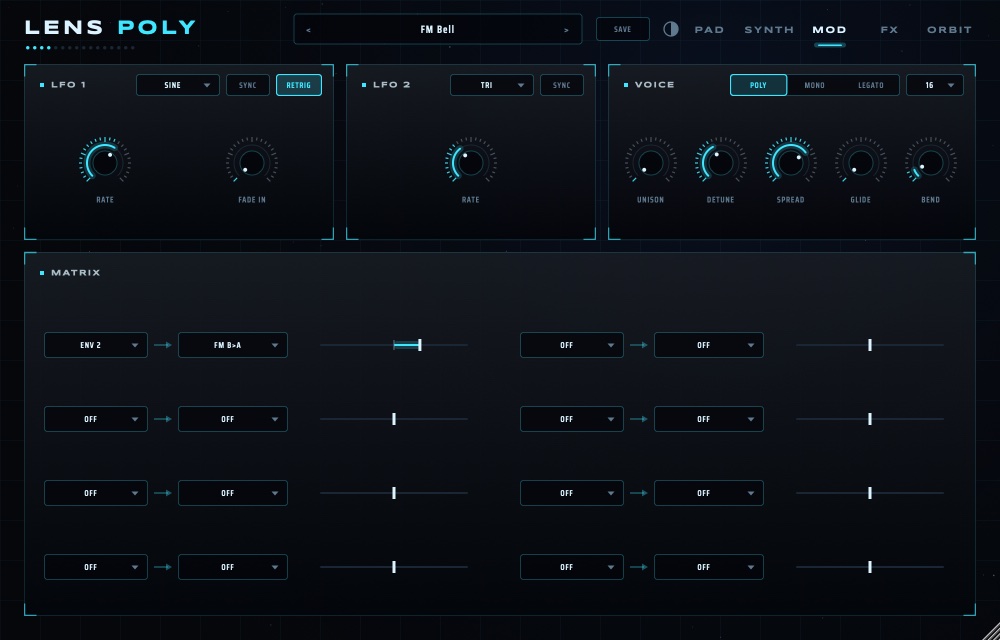Click the Glide knob

coord(860,162)
